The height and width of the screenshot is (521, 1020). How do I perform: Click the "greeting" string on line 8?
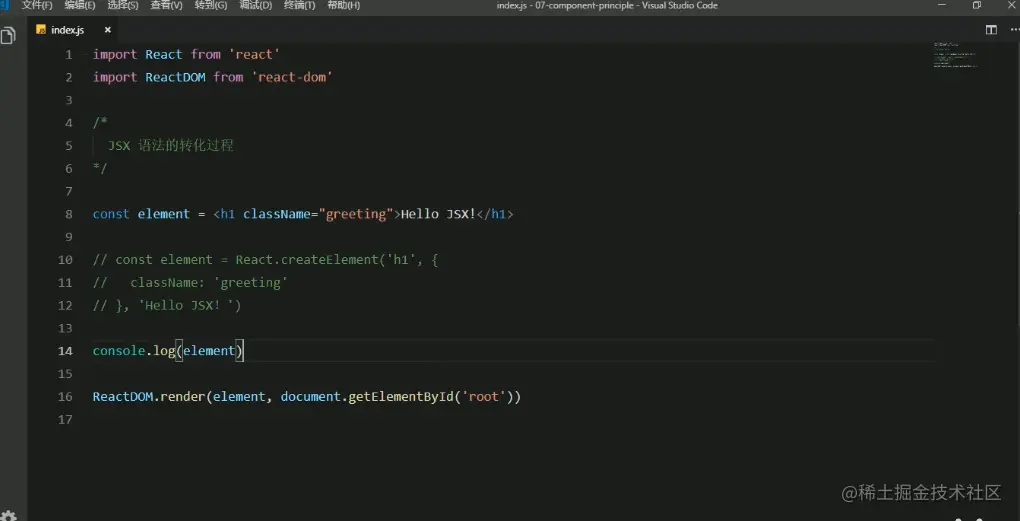tap(356, 214)
